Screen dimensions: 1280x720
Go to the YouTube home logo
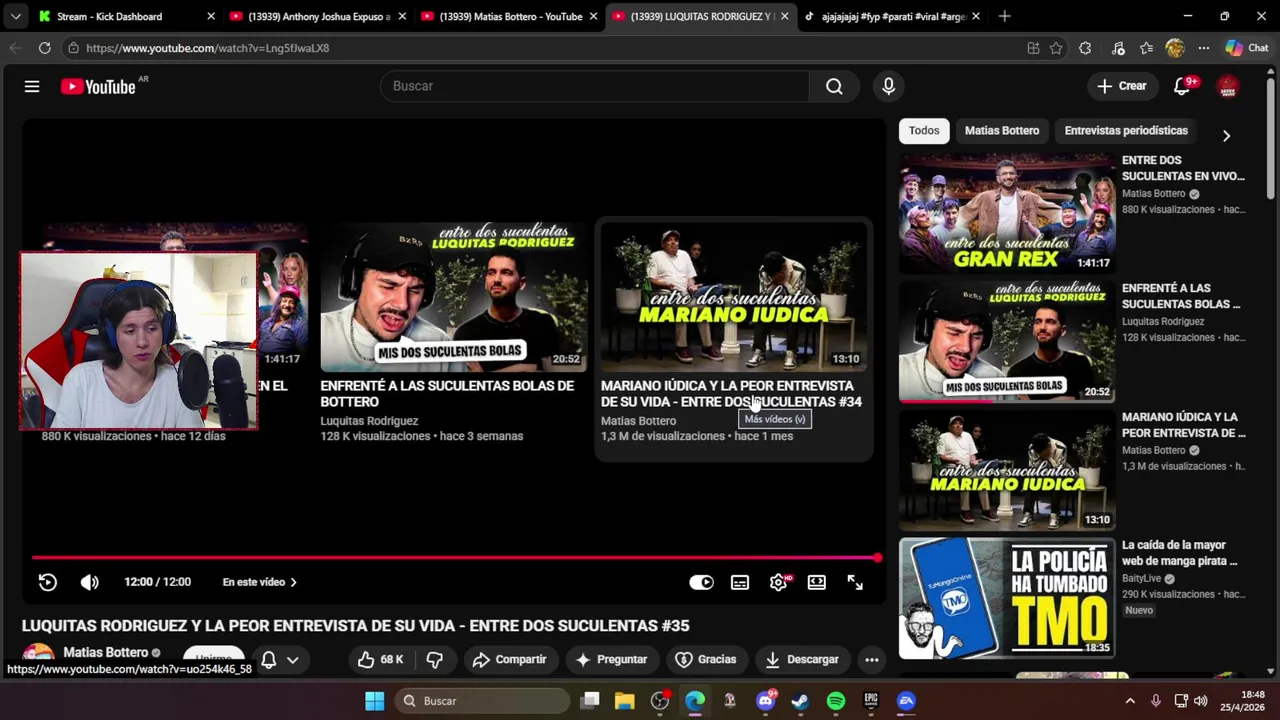click(x=98, y=87)
